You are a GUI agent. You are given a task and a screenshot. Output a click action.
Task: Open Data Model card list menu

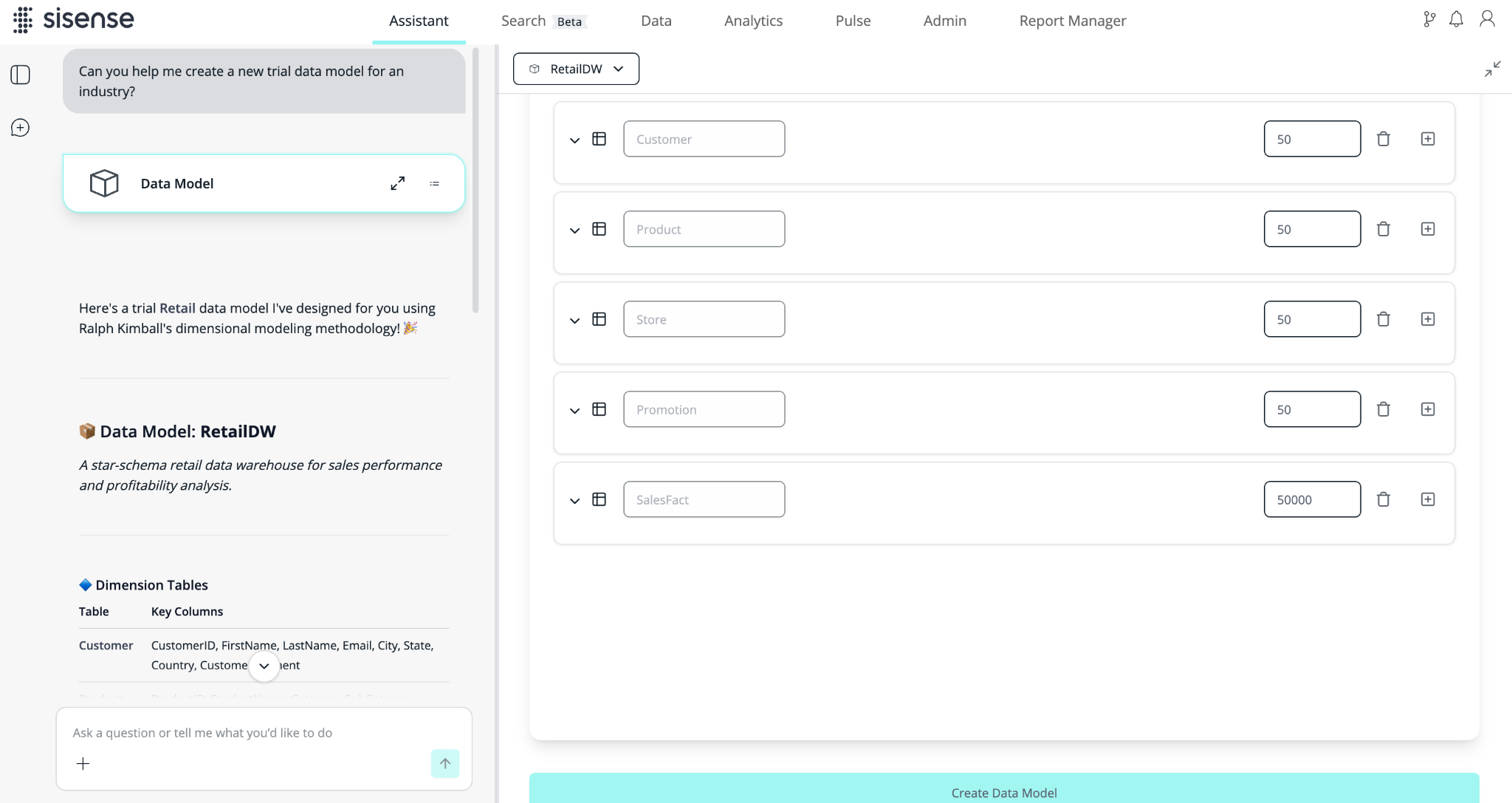click(x=435, y=183)
